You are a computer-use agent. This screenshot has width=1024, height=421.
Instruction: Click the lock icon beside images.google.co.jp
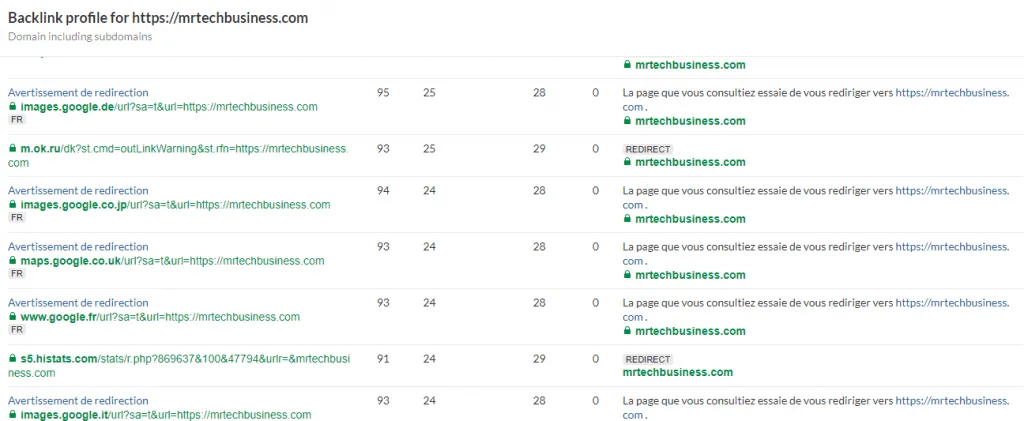pyautogui.click(x=12, y=204)
